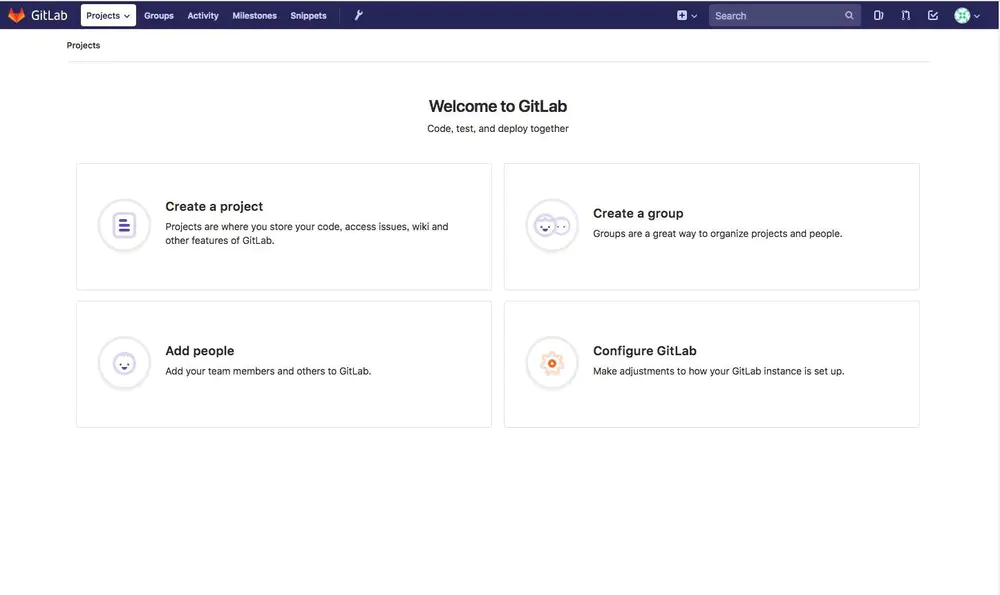The height and width of the screenshot is (595, 1000).
Task: Go to Groups in the navbar
Action: coord(159,15)
